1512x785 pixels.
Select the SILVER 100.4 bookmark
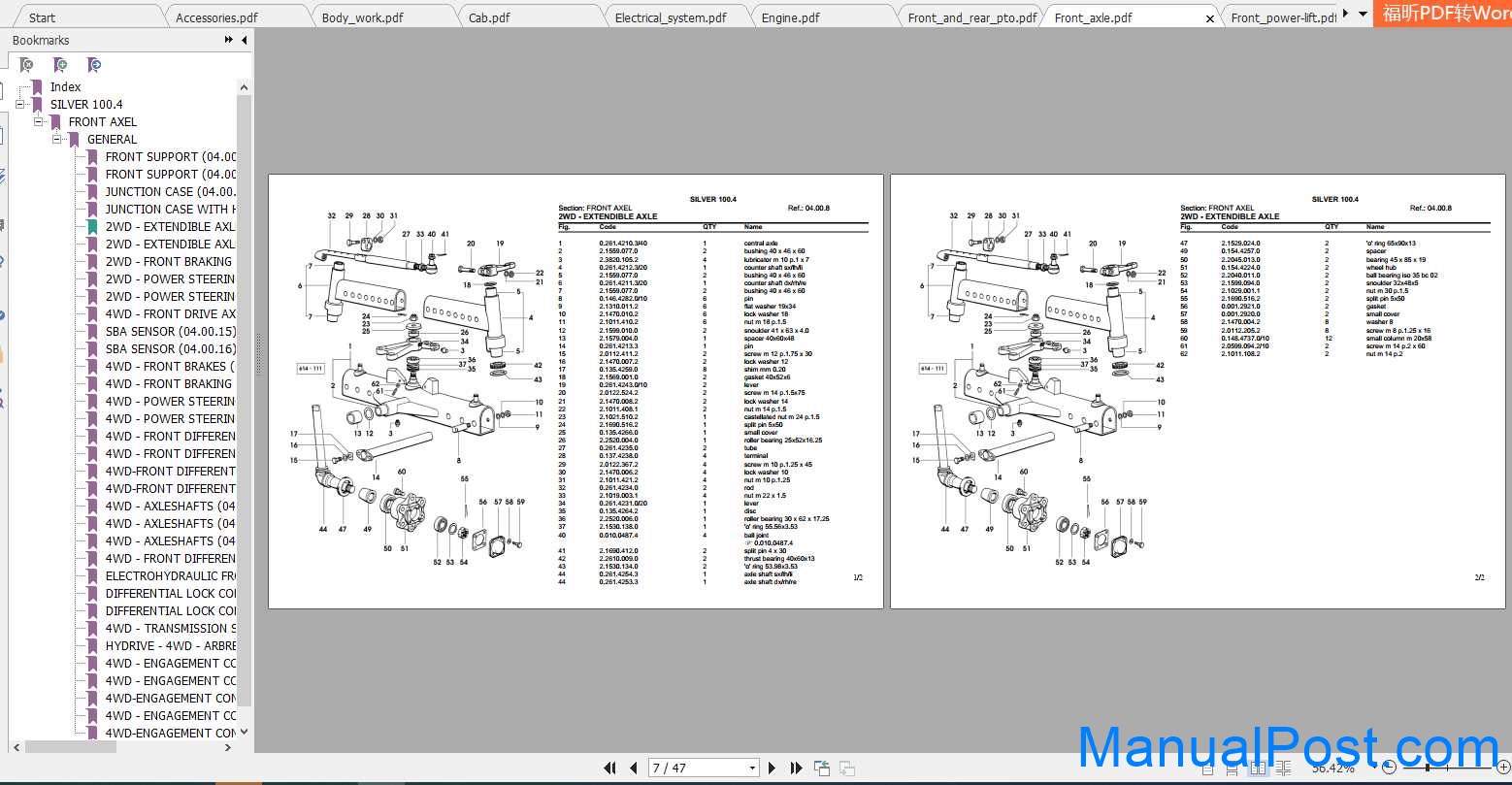(86, 104)
